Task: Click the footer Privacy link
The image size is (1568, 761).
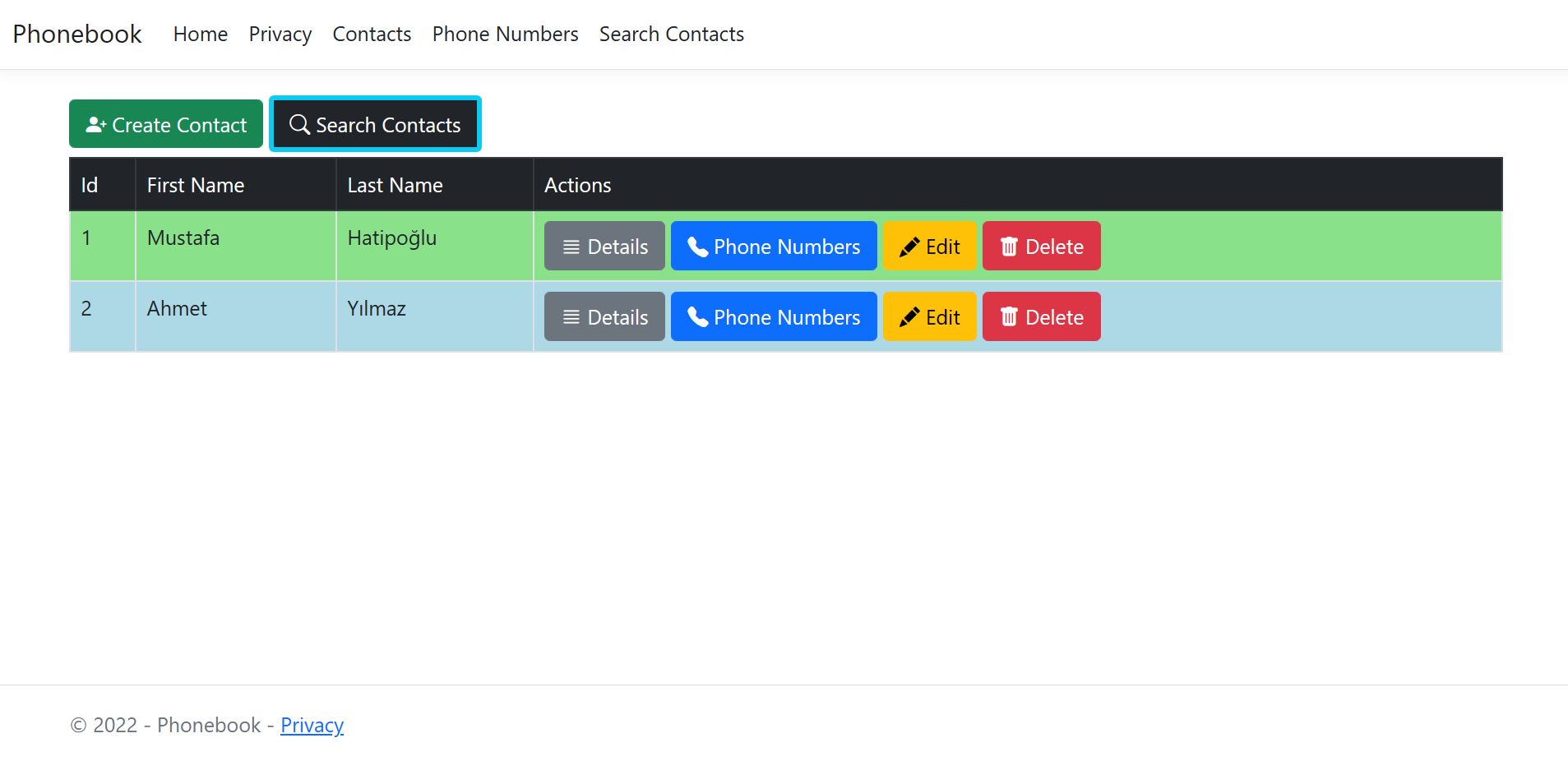Action: (312, 725)
